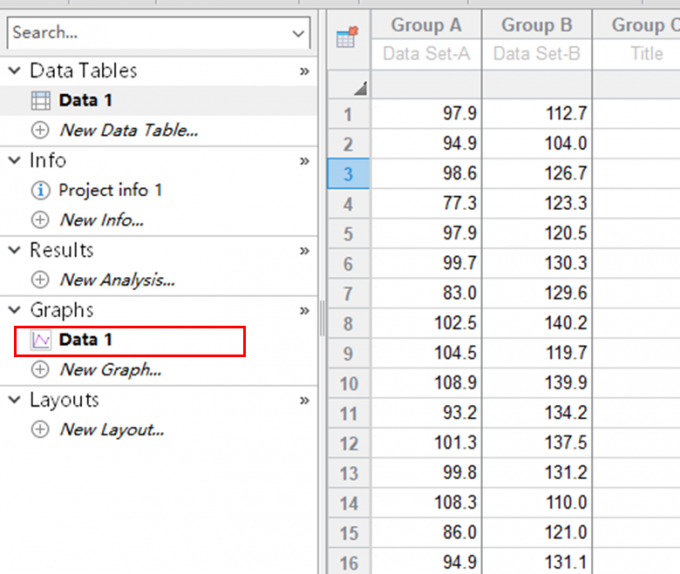Open the Data 1 graph

[x=85, y=340]
